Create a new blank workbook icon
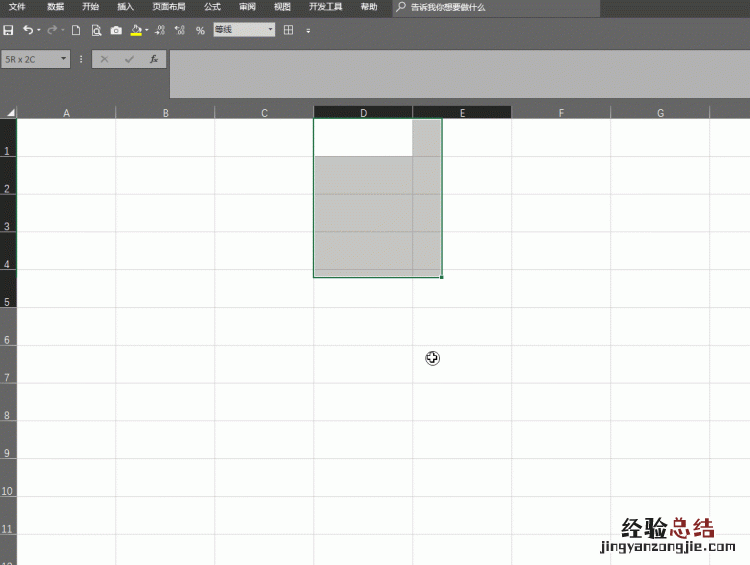The image size is (750, 565). 75,30
